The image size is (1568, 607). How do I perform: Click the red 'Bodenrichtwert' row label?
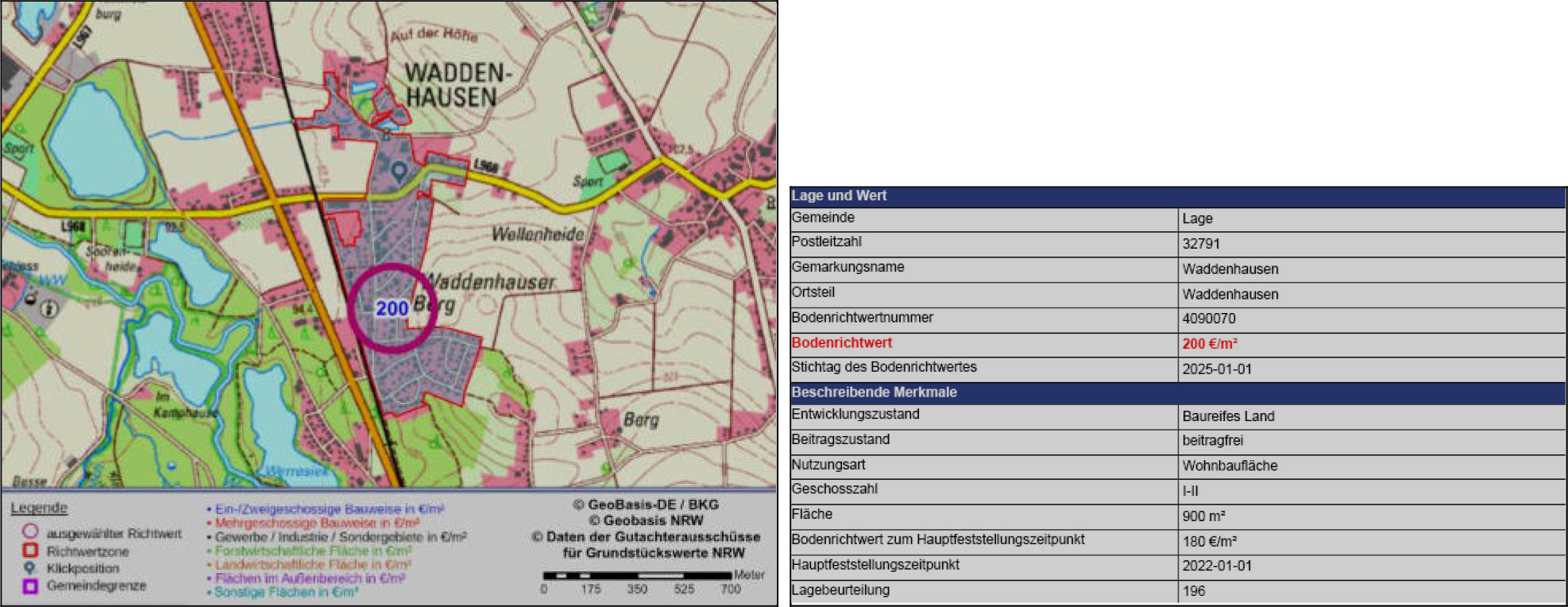coord(841,343)
